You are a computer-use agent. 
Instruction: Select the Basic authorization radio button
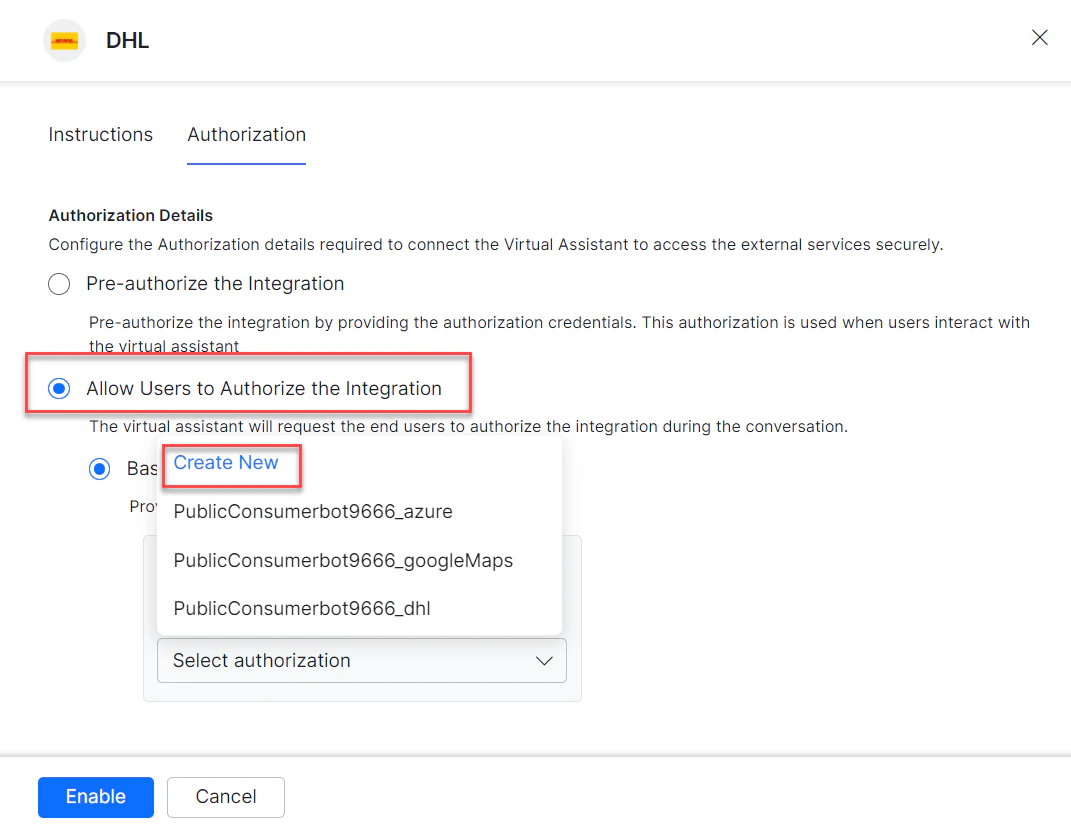point(99,468)
